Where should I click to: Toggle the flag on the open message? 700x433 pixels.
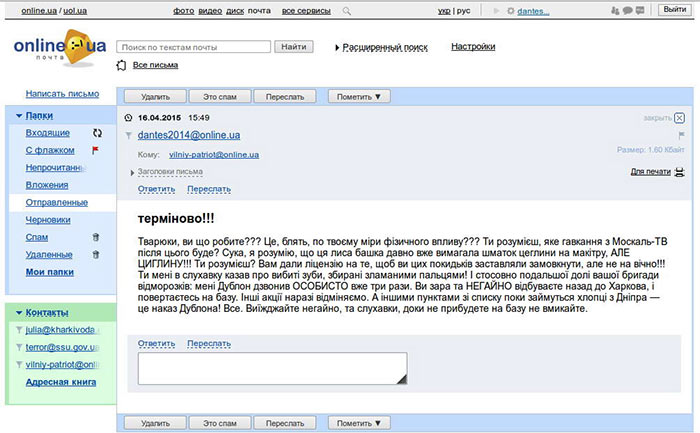[x=681, y=135]
